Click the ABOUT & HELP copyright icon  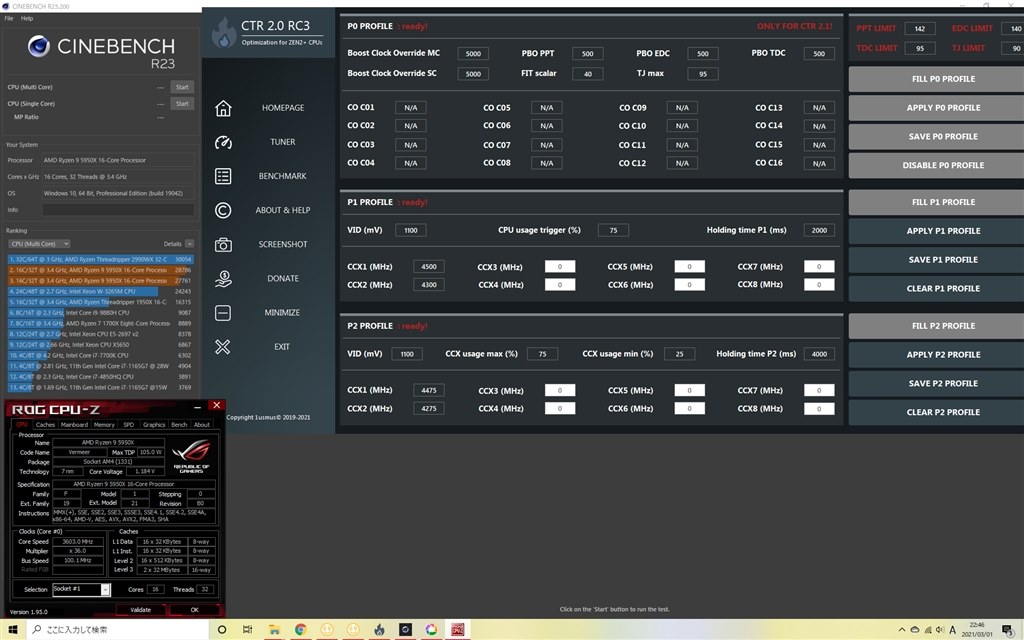[223, 210]
